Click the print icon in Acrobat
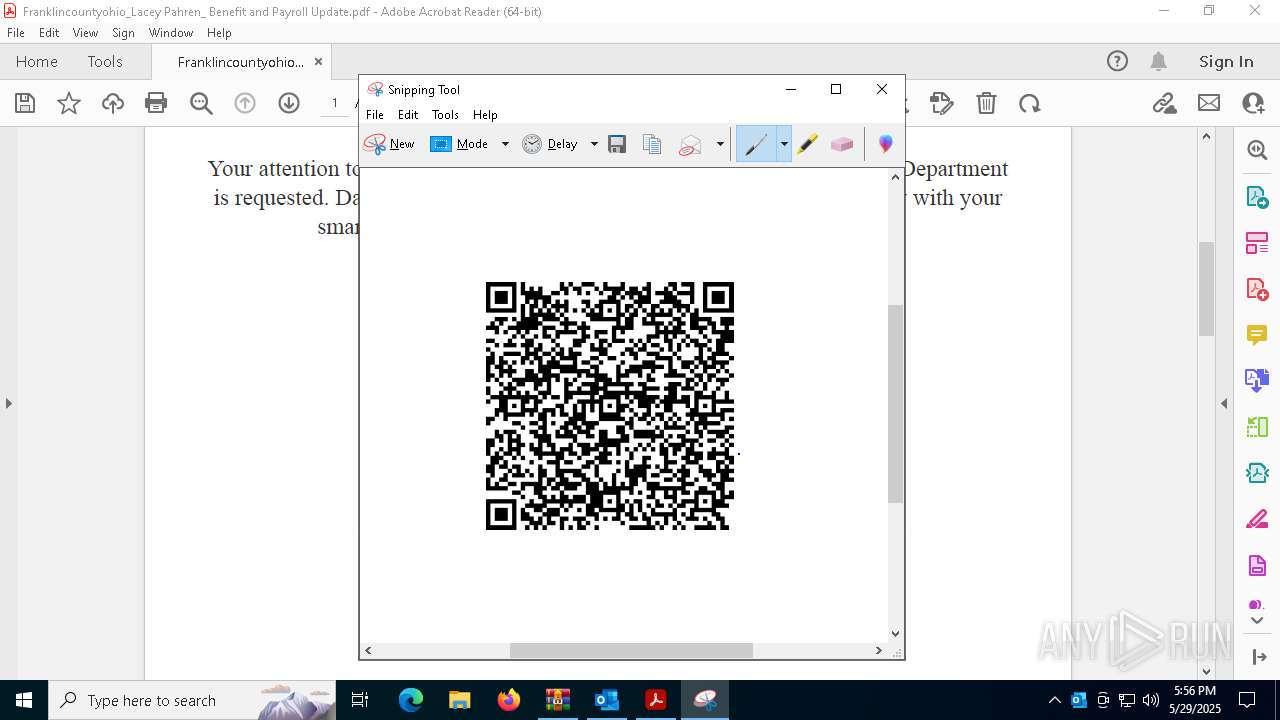 tap(156, 103)
